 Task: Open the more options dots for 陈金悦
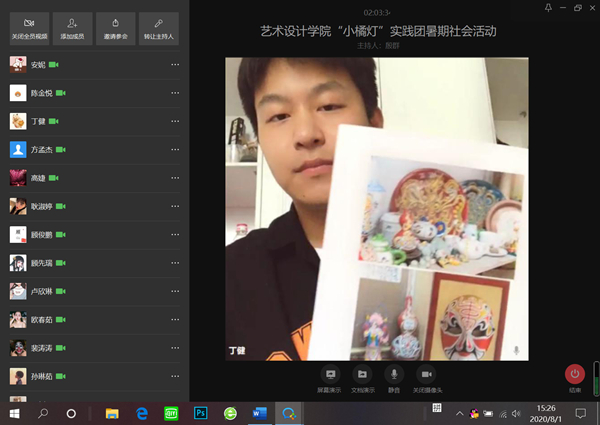tap(175, 93)
